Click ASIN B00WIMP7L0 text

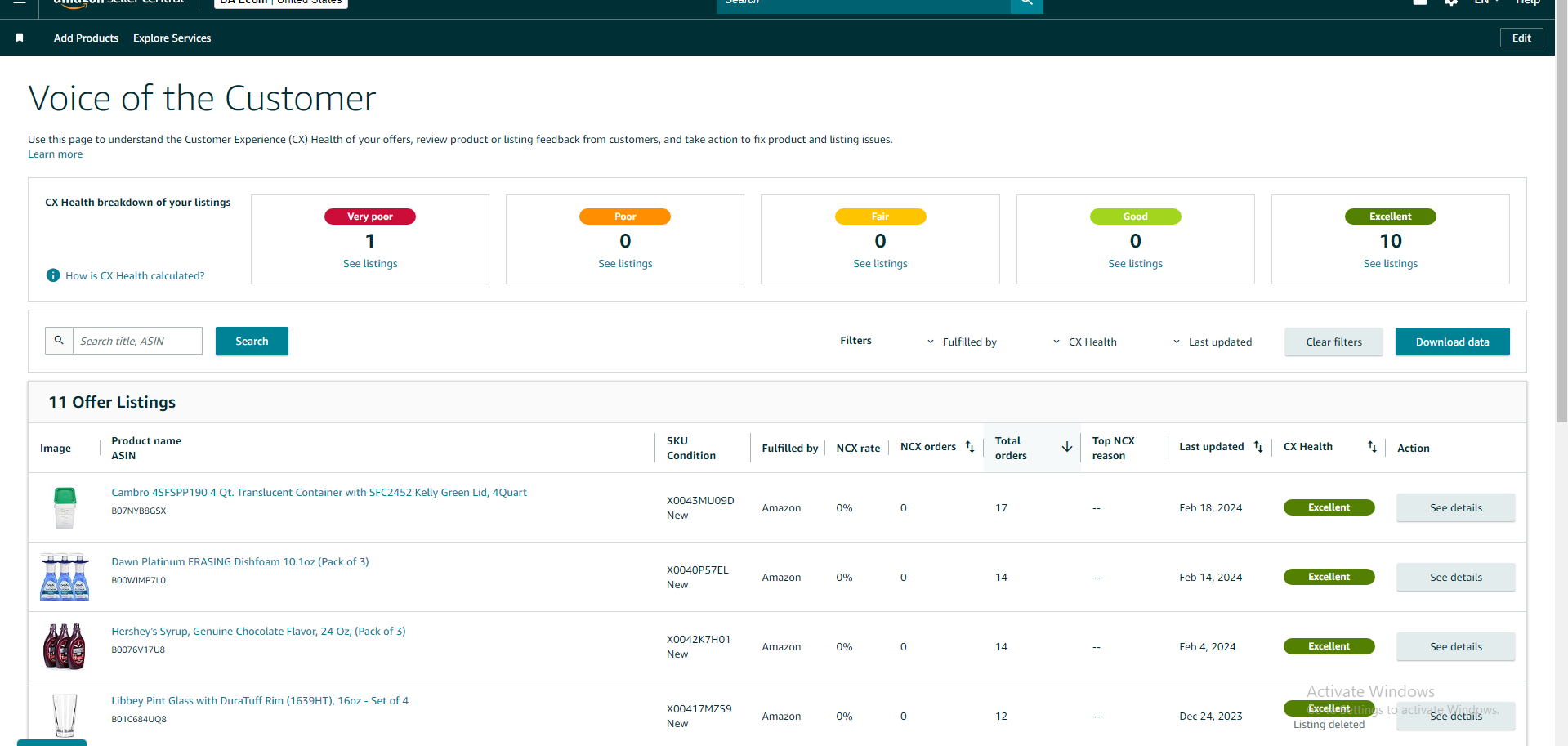pyautogui.click(x=139, y=581)
